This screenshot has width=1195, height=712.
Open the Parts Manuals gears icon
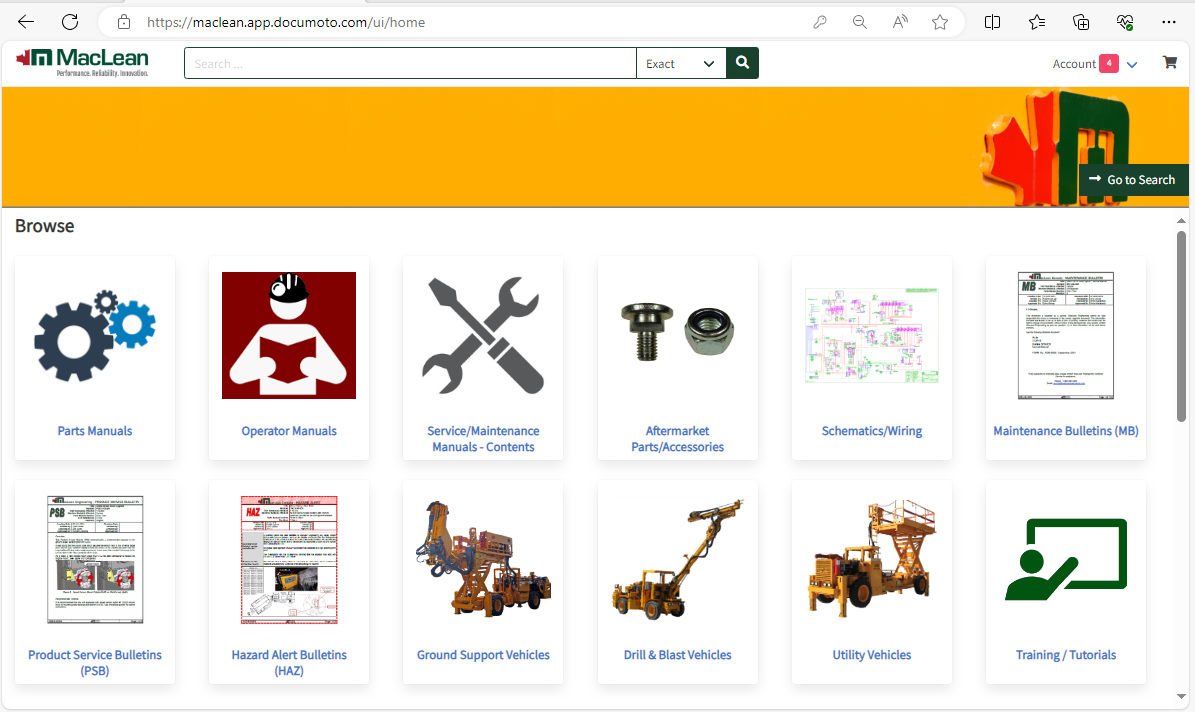[x=95, y=336]
